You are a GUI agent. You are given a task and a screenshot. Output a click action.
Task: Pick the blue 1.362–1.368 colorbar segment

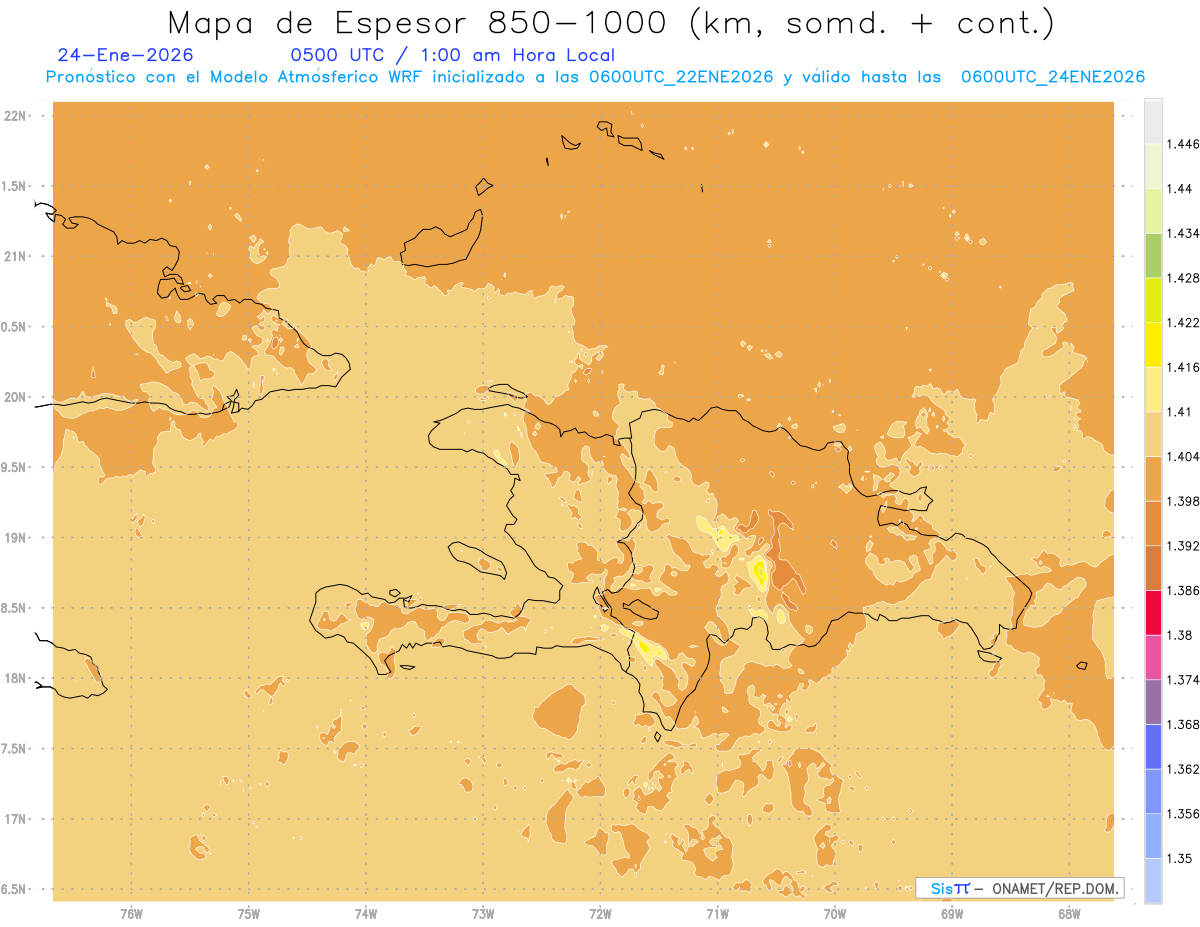(x=1153, y=747)
